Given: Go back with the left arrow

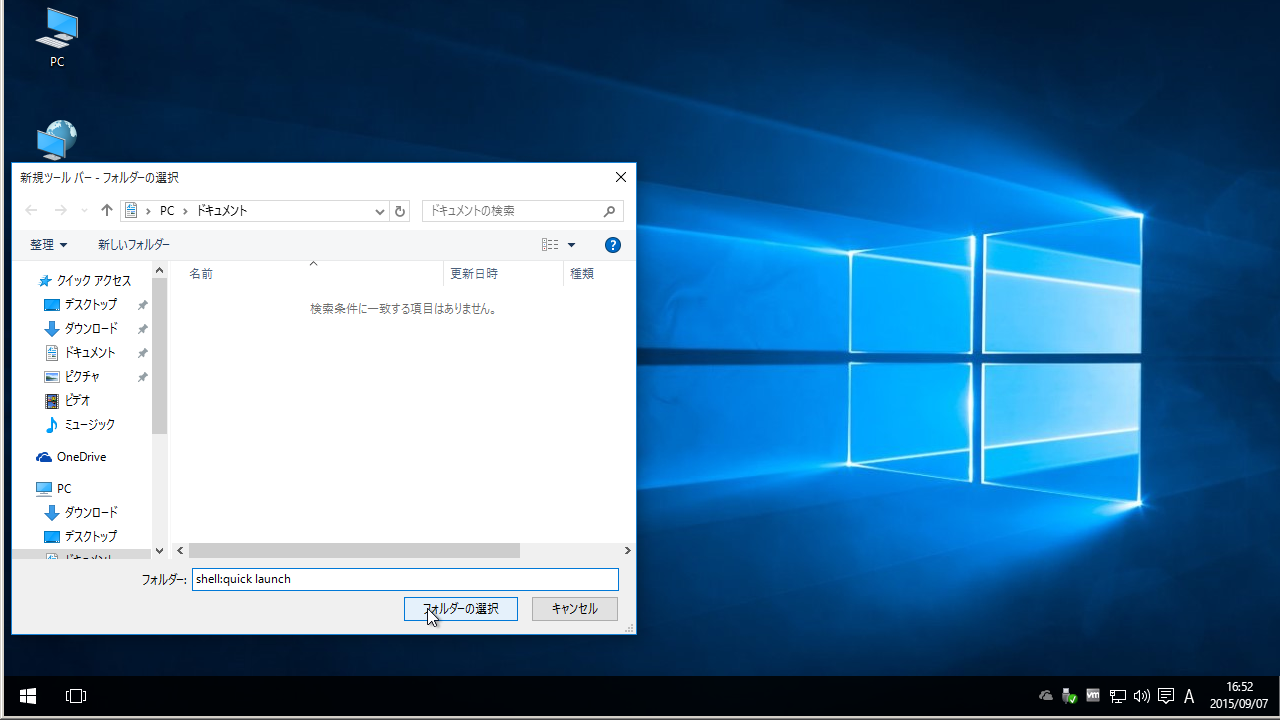Looking at the screenshot, I should (31, 211).
